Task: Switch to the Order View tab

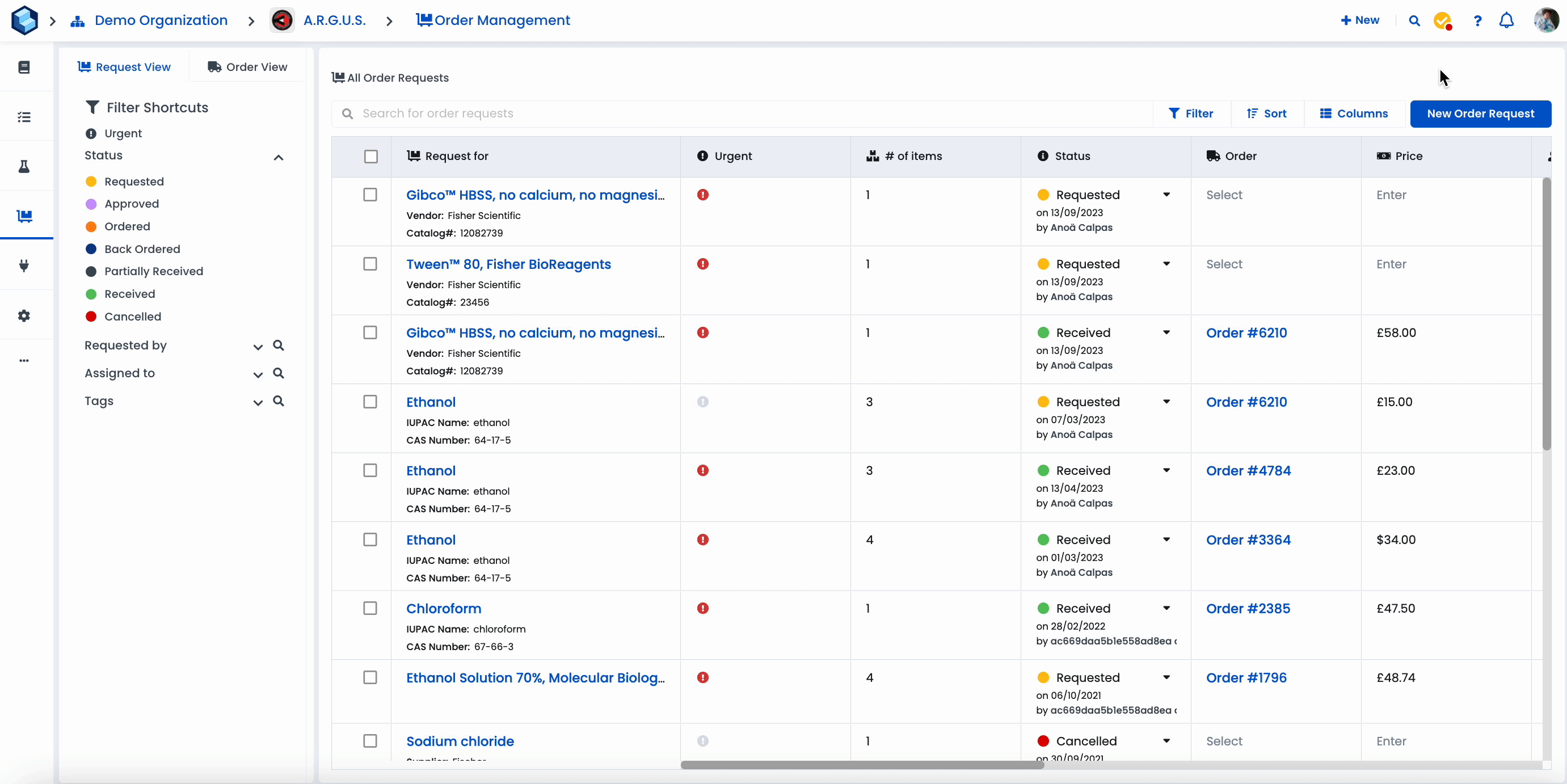Action: coord(247,67)
